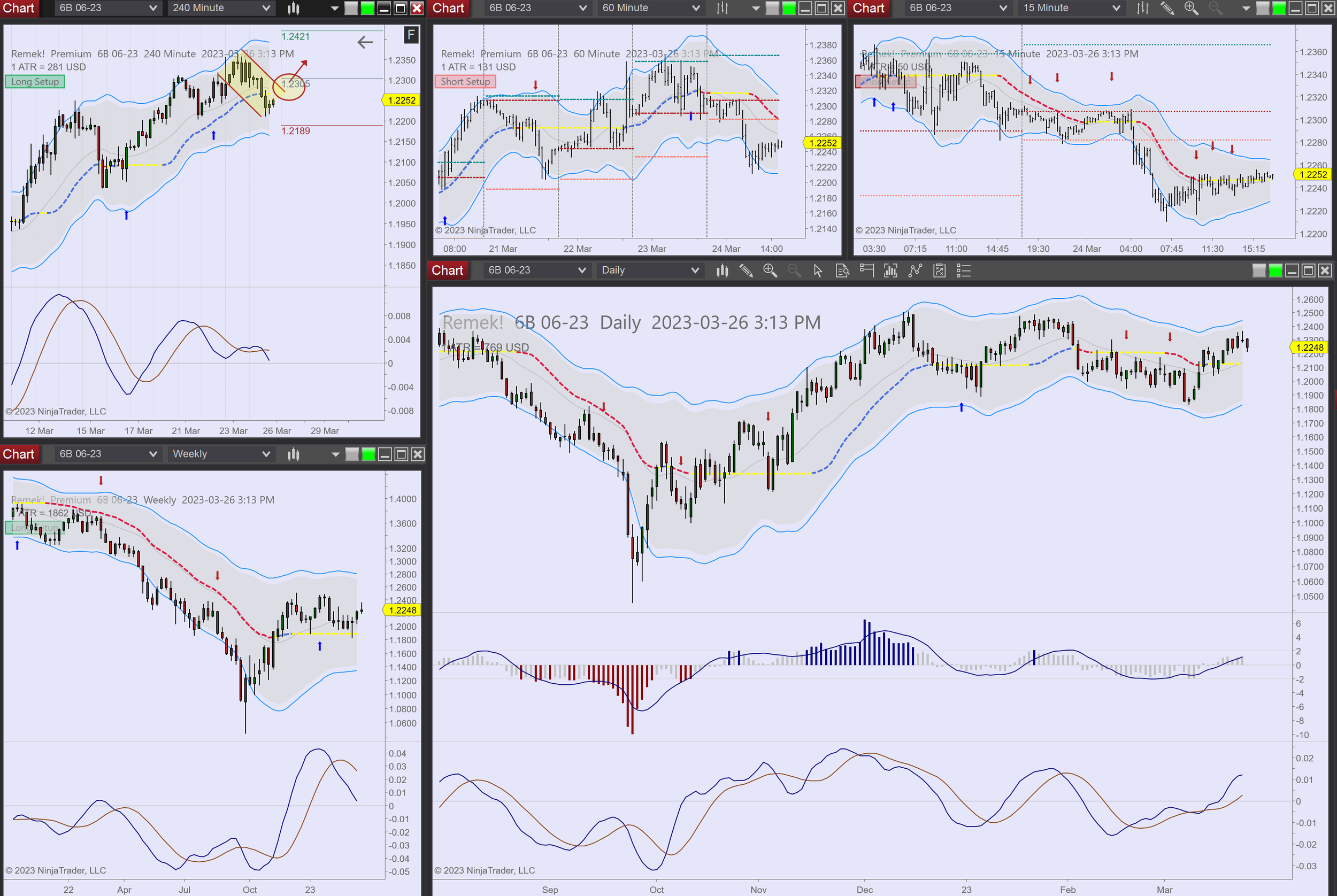Open Data Box icon in Daily chart

tap(842, 271)
